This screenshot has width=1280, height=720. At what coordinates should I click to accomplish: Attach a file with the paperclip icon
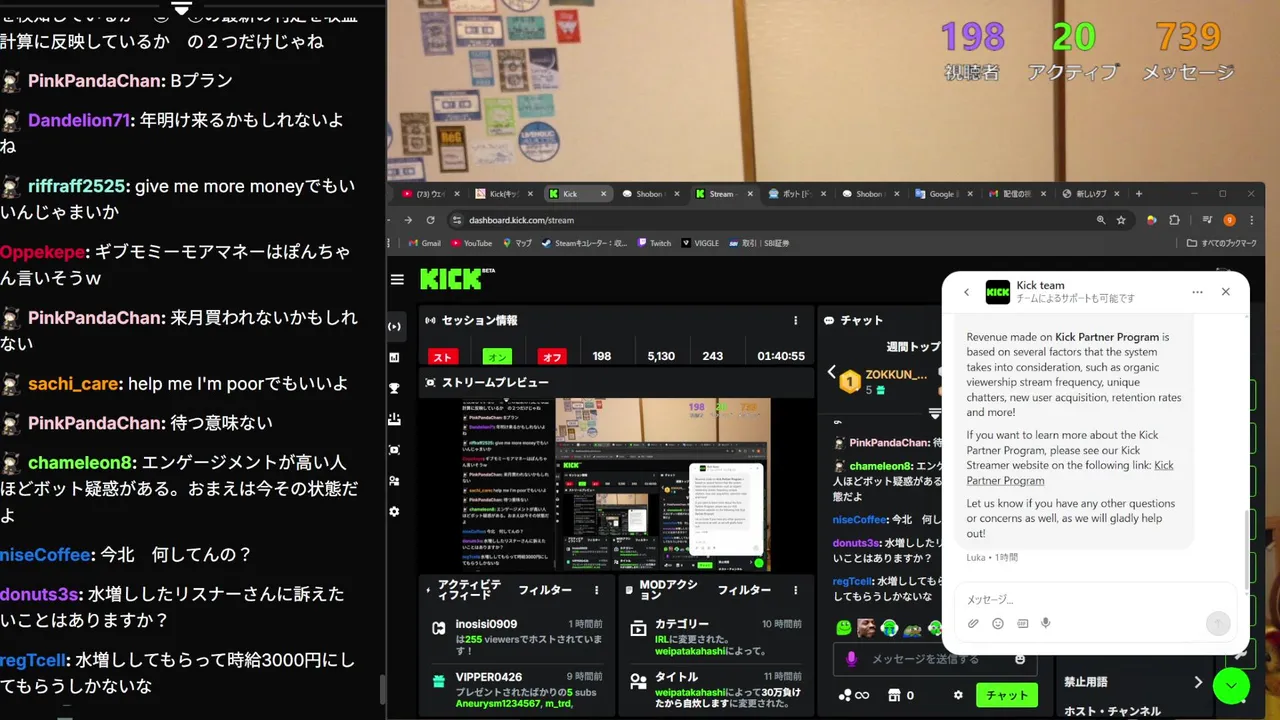click(x=973, y=623)
